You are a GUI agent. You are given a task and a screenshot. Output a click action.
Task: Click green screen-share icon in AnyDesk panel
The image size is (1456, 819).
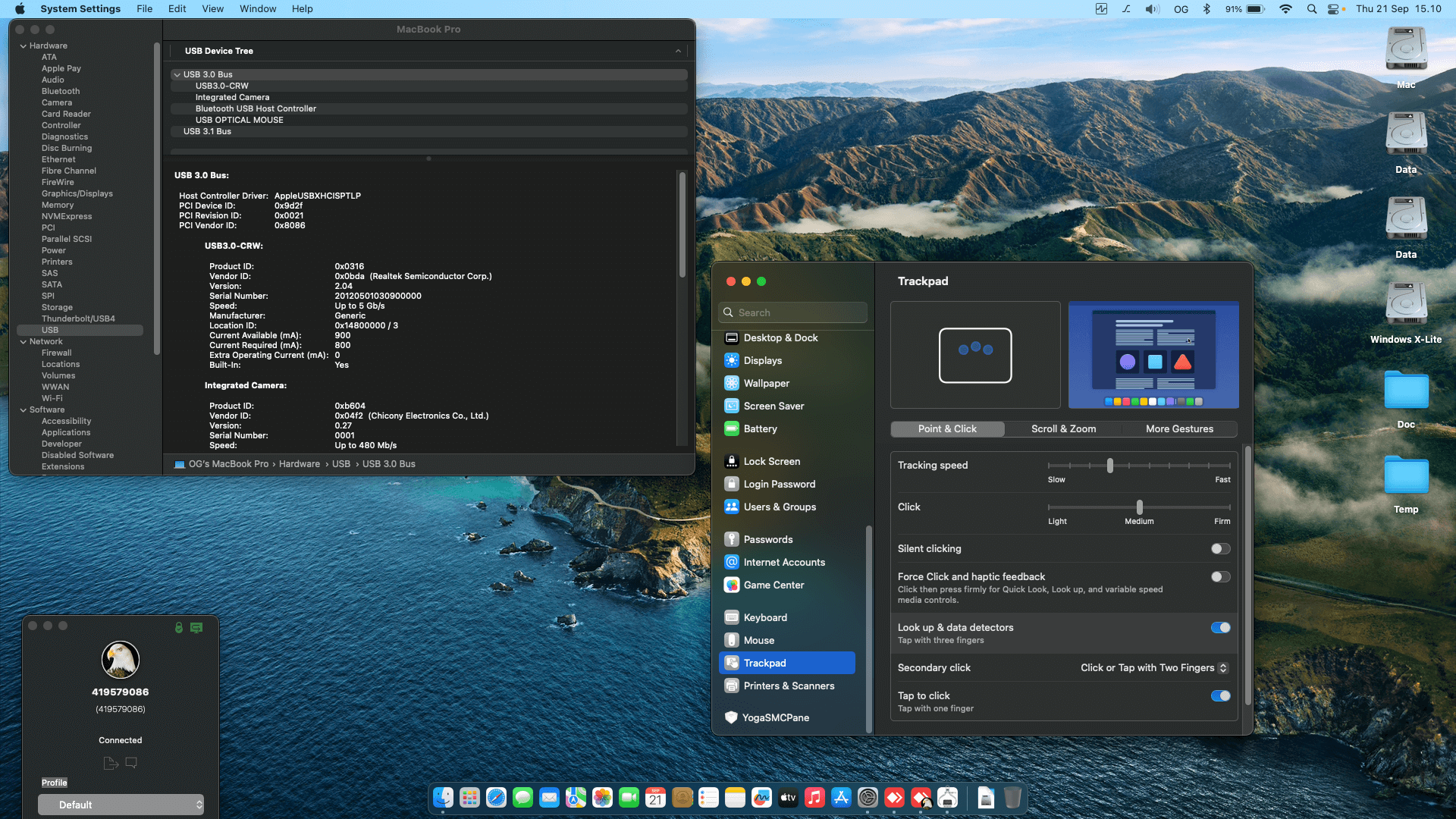pyautogui.click(x=196, y=627)
